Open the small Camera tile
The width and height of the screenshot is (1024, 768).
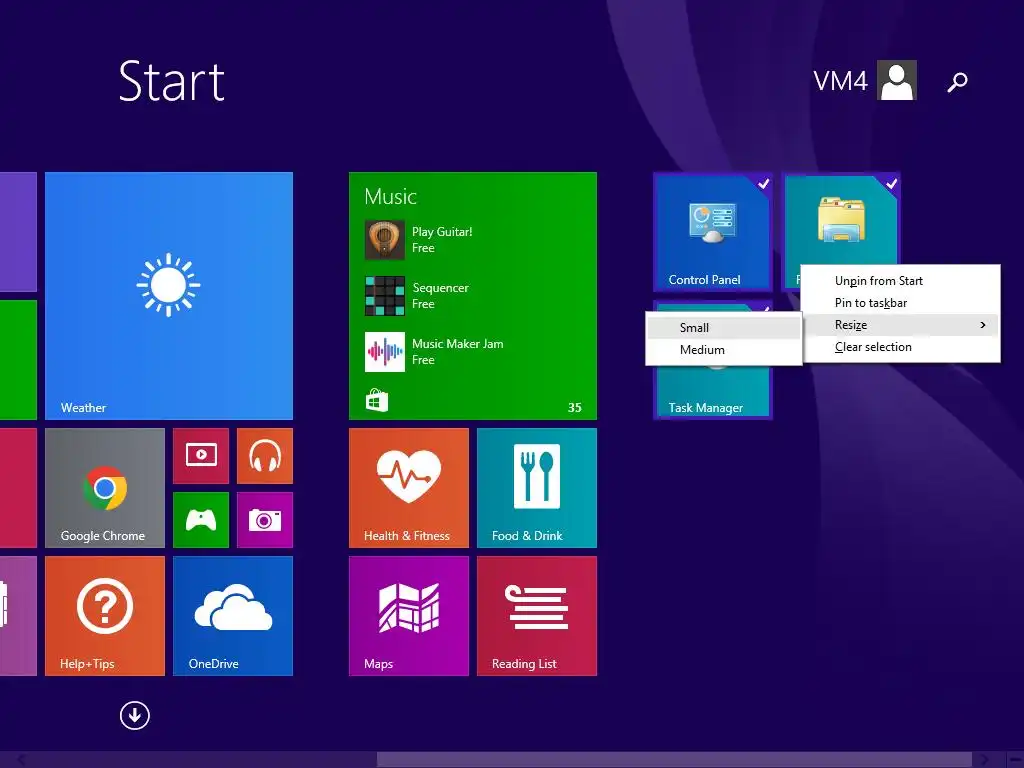265,520
